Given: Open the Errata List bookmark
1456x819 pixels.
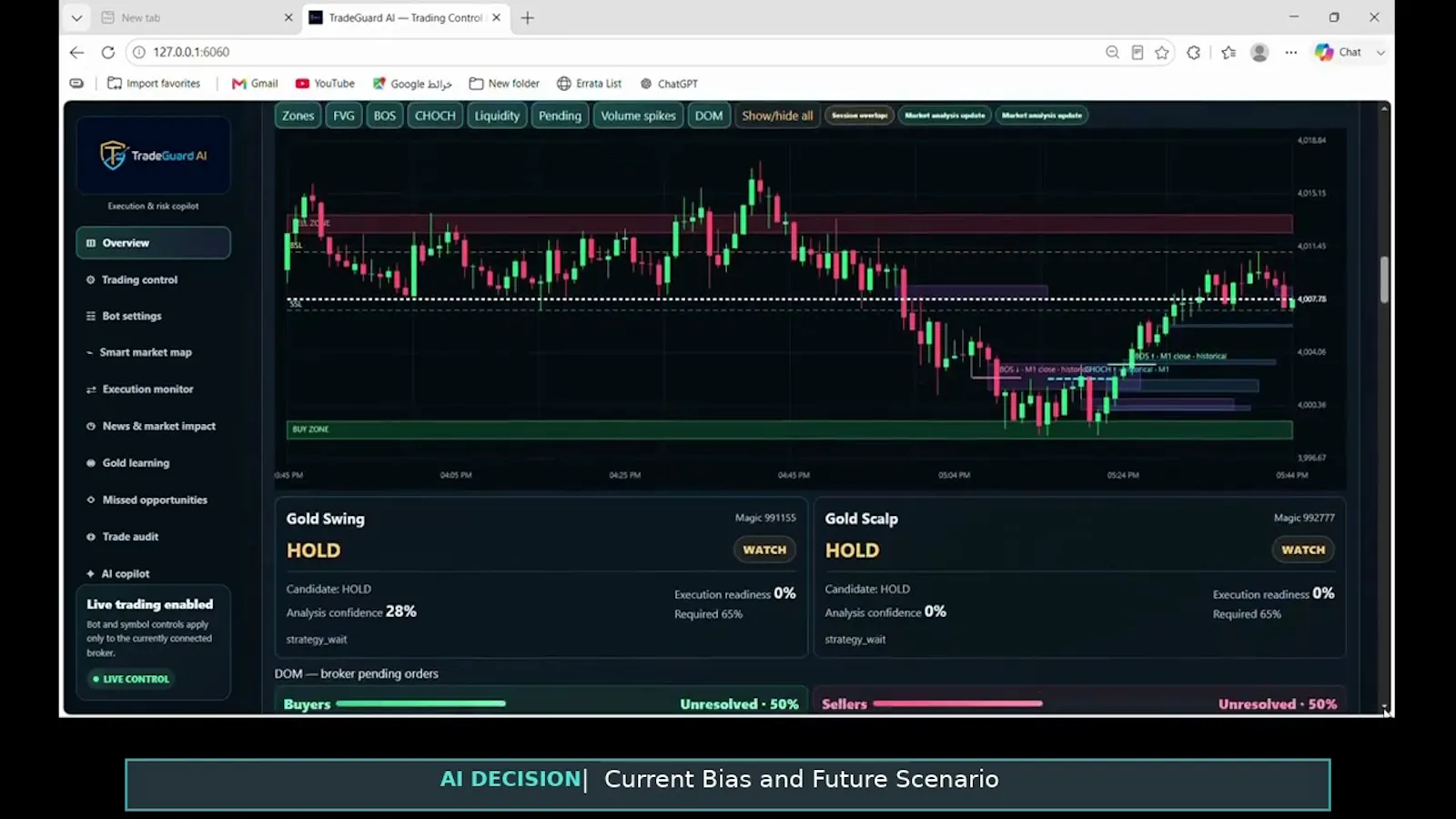Looking at the screenshot, I should 589,83.
